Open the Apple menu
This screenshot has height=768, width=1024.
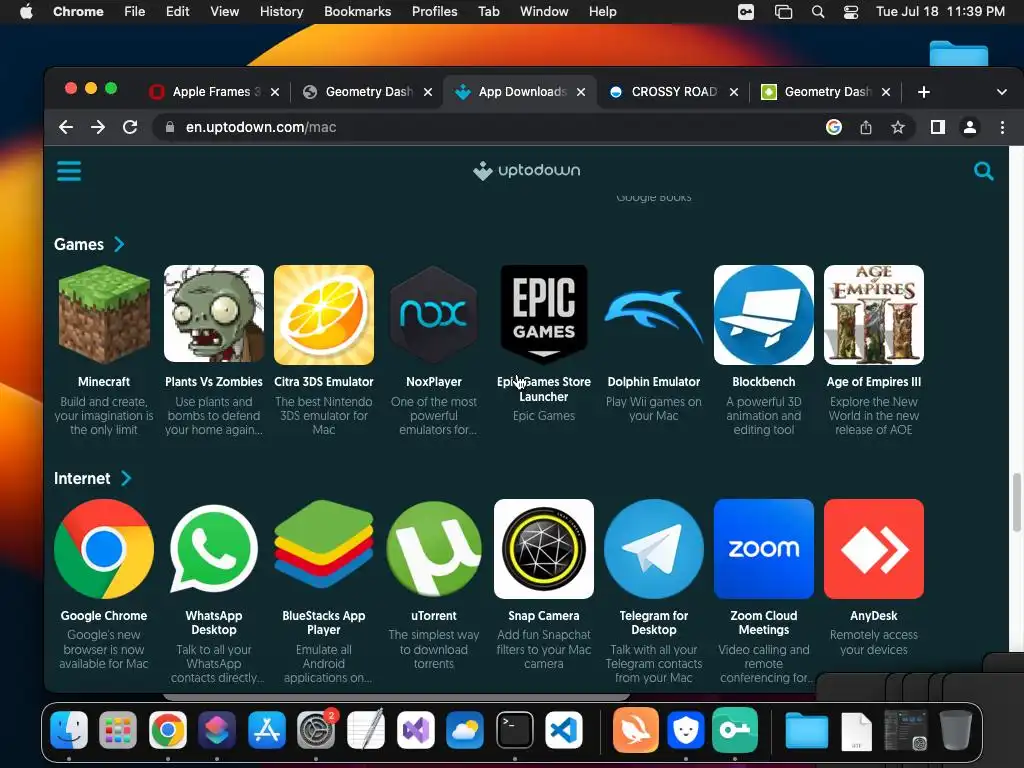tap(26, 11)
